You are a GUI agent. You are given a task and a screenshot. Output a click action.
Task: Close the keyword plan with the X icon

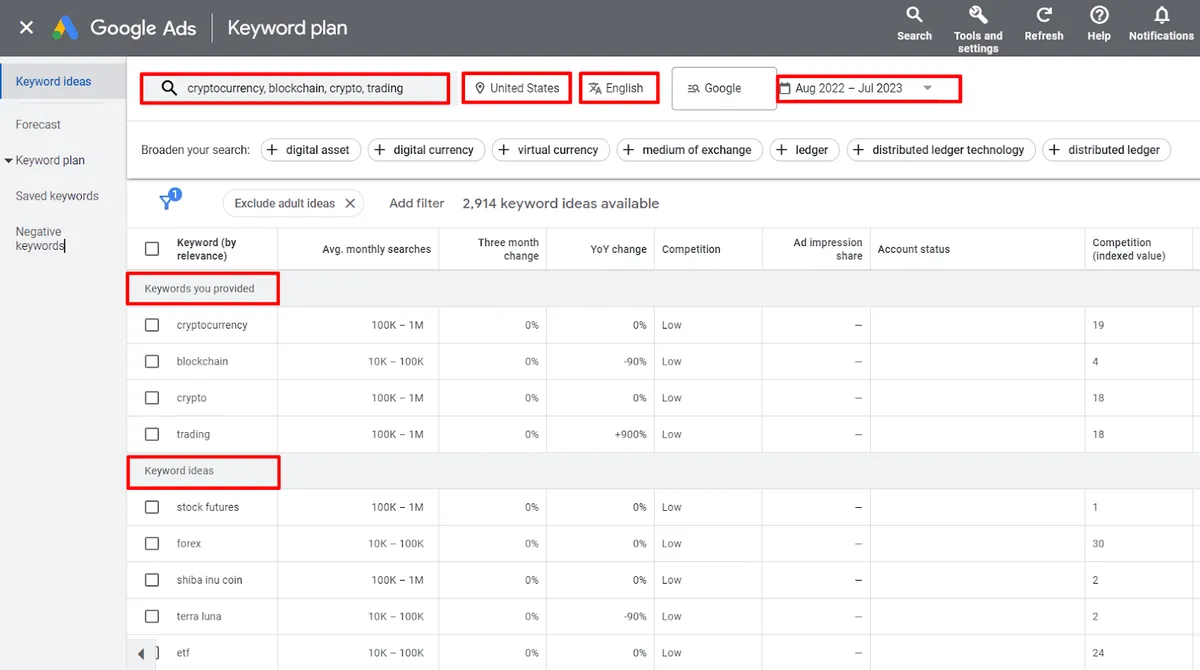(26, 27)
